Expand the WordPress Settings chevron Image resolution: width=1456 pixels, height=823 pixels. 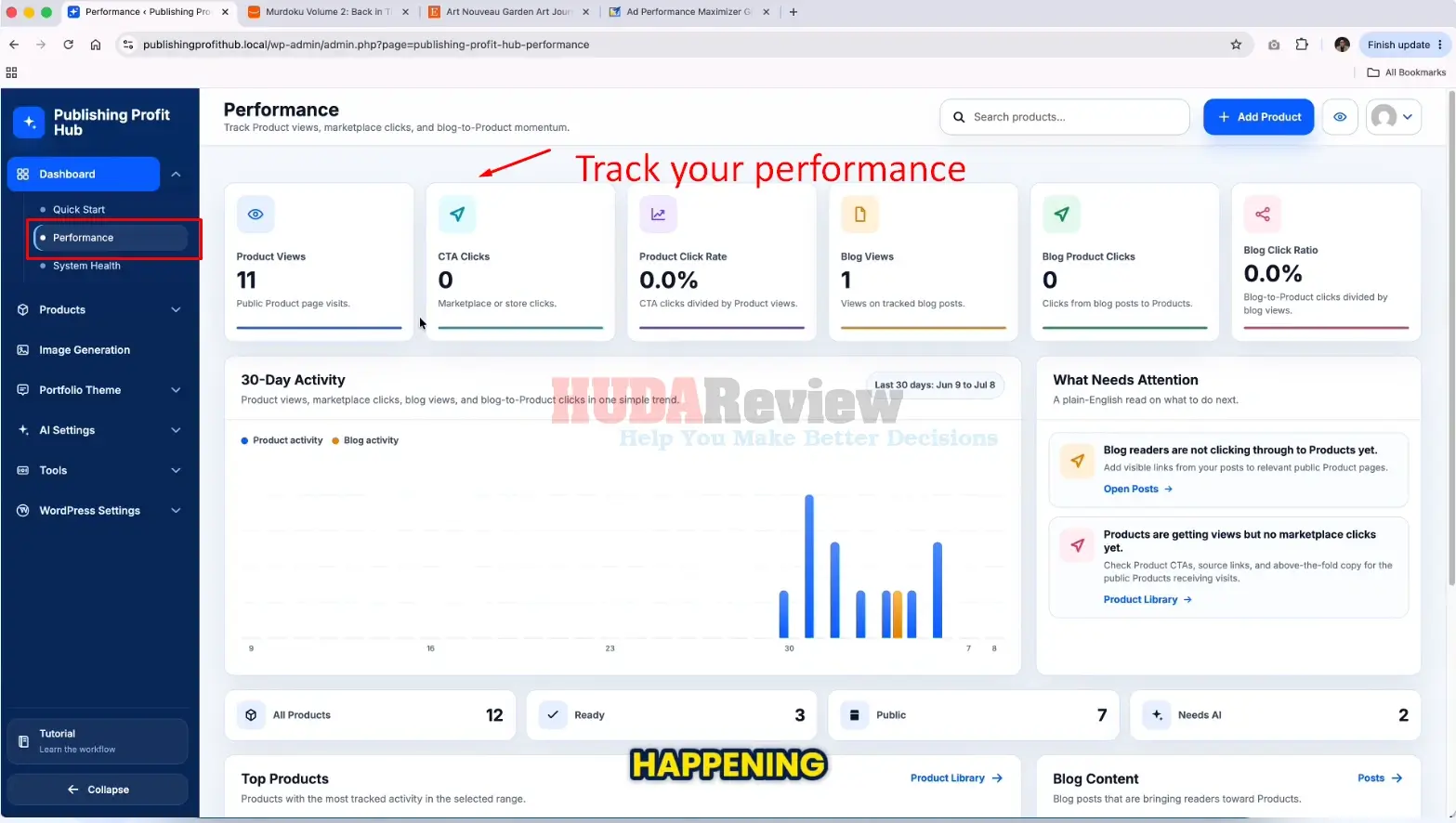176,510
